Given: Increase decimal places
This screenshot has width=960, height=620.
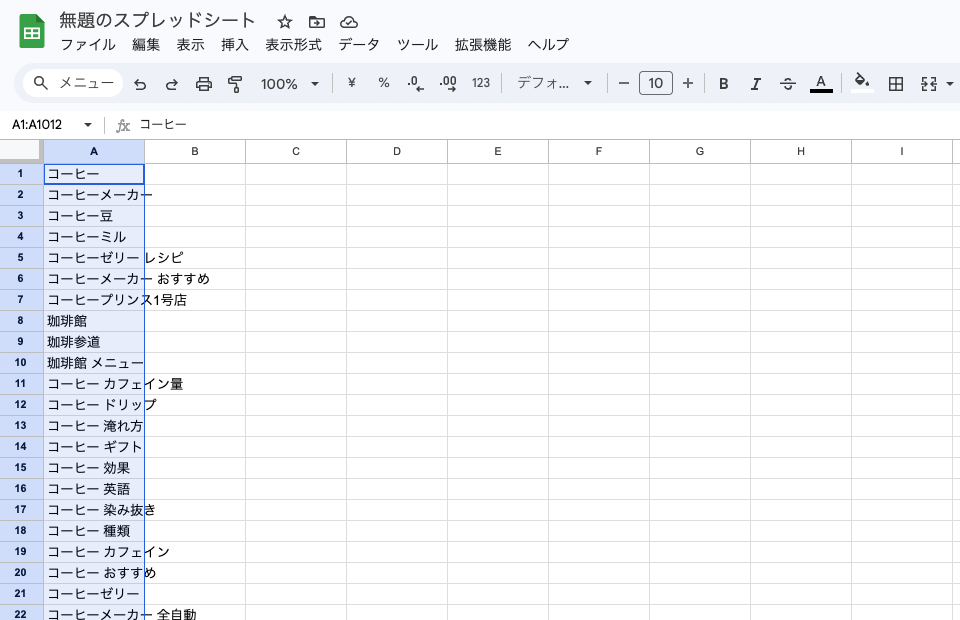Looking at the screenshot, I should (x=448, y=83).
